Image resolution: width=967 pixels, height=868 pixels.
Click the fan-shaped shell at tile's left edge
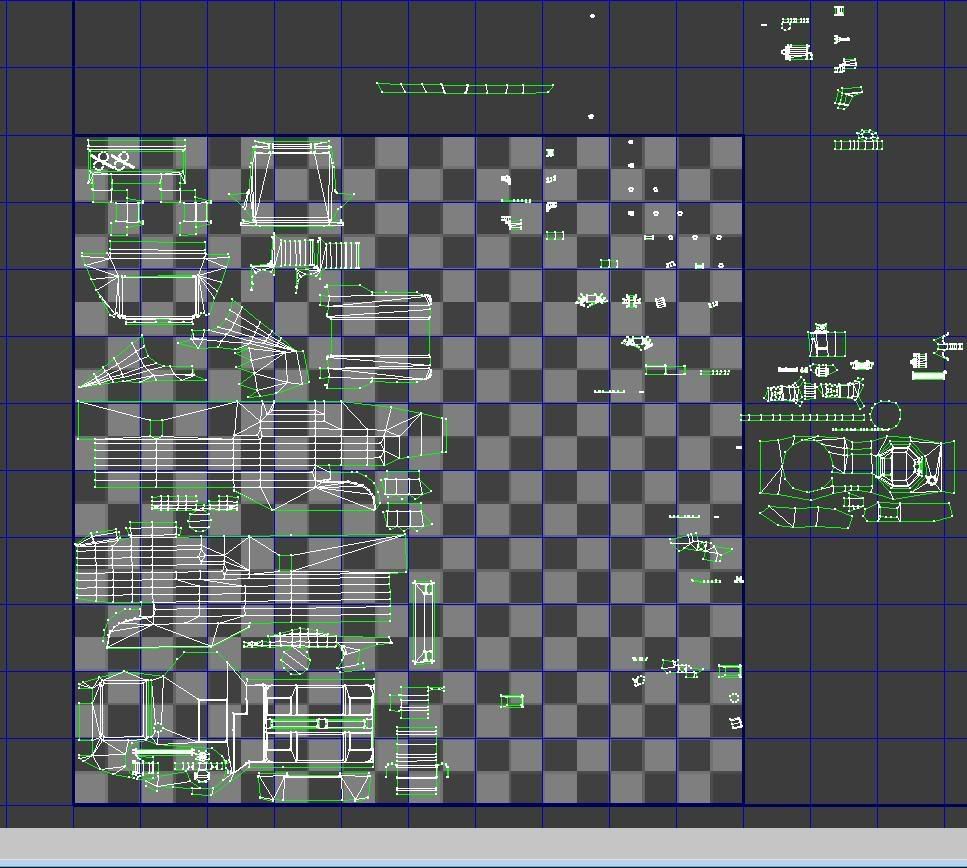point(135,366)
